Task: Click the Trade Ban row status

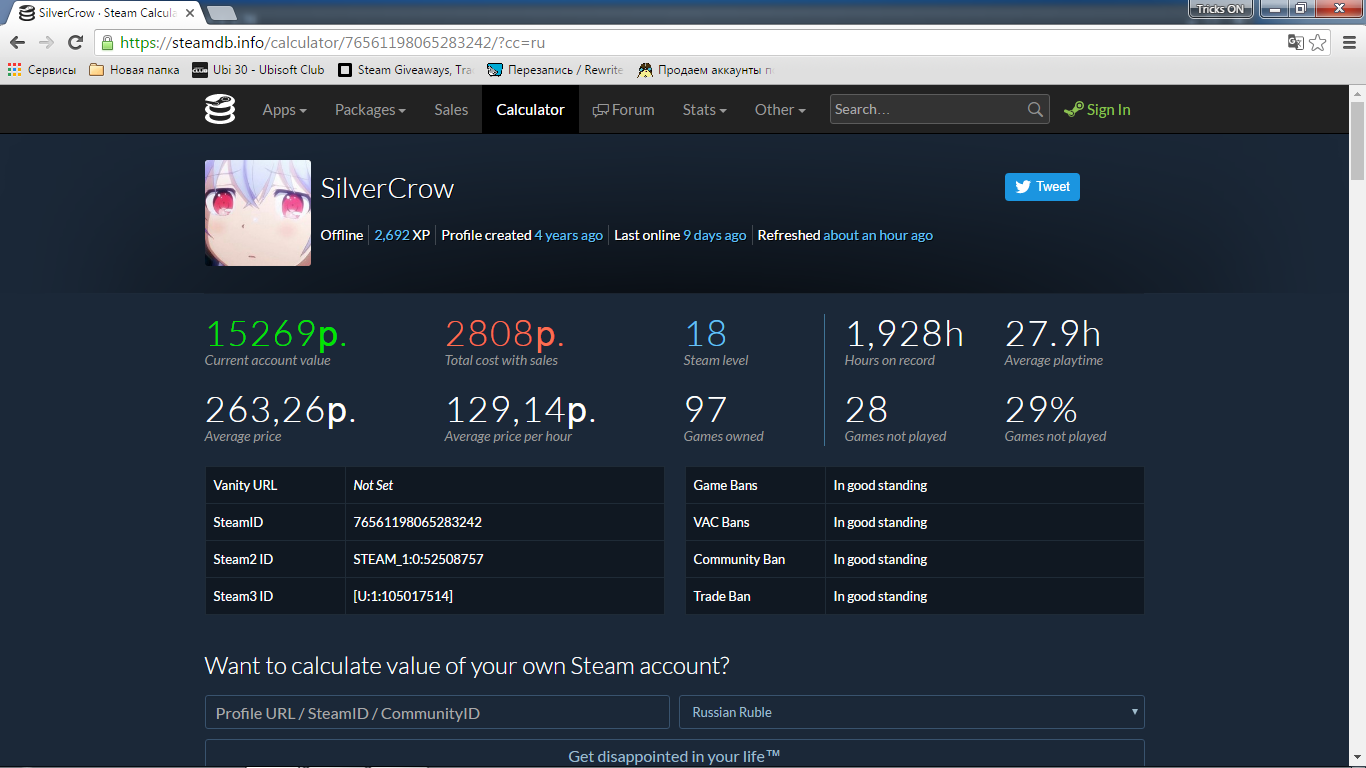Action: click(880, 596)
